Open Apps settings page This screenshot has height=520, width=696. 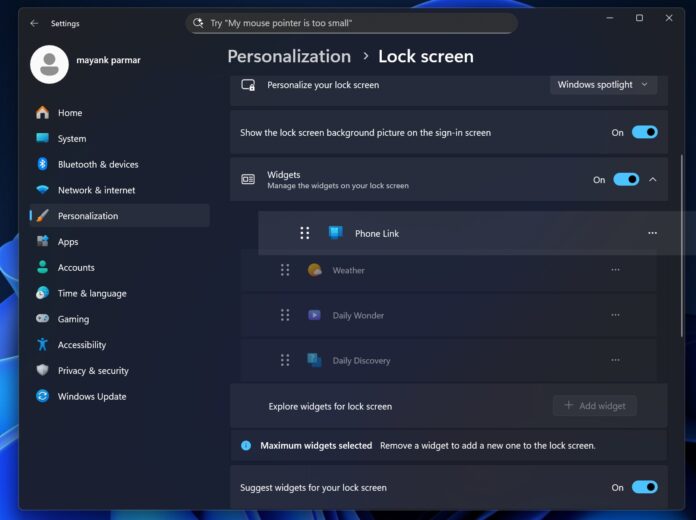119,241
